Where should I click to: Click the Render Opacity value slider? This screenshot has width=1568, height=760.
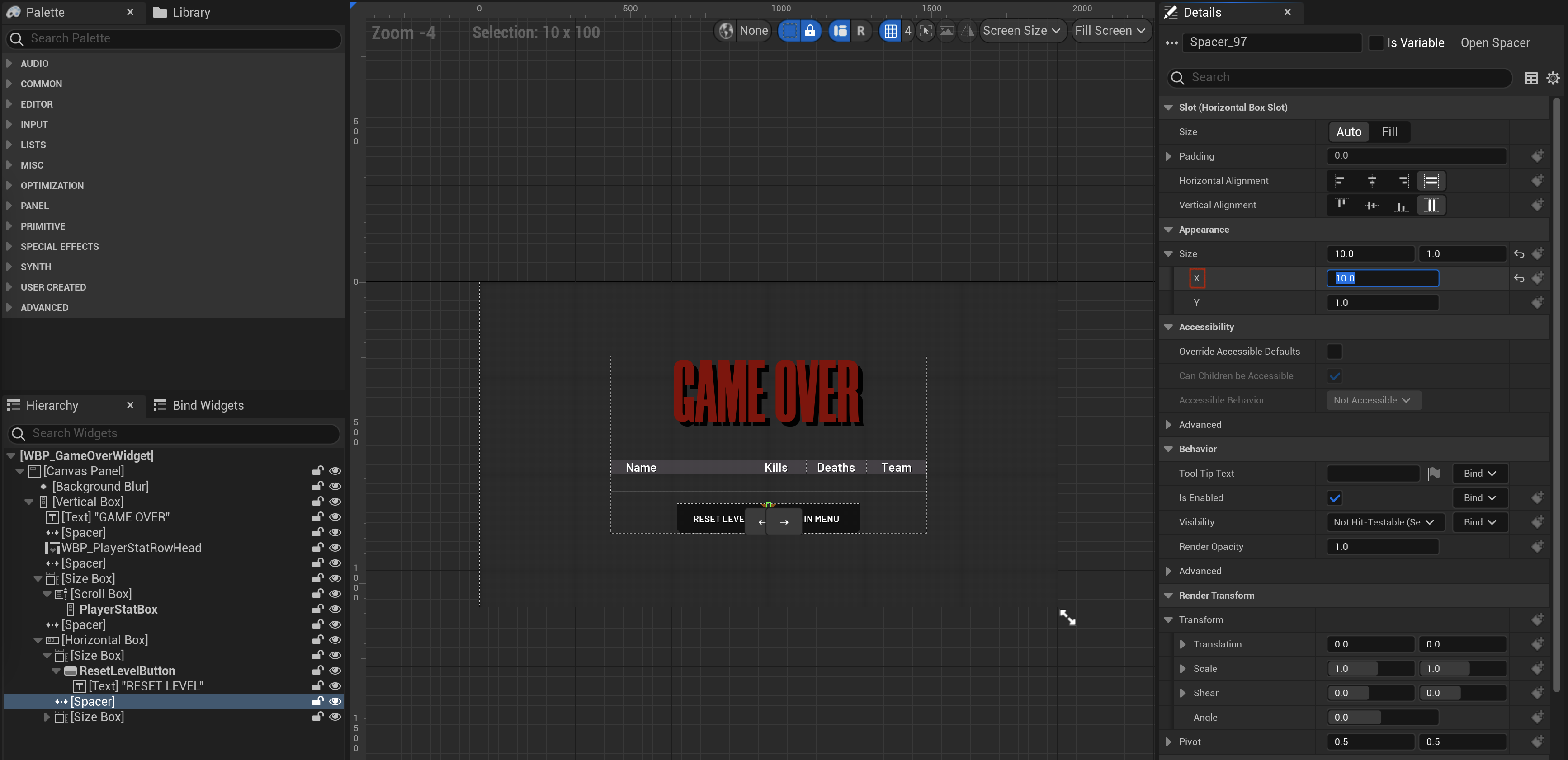(x=1382, y=546)
